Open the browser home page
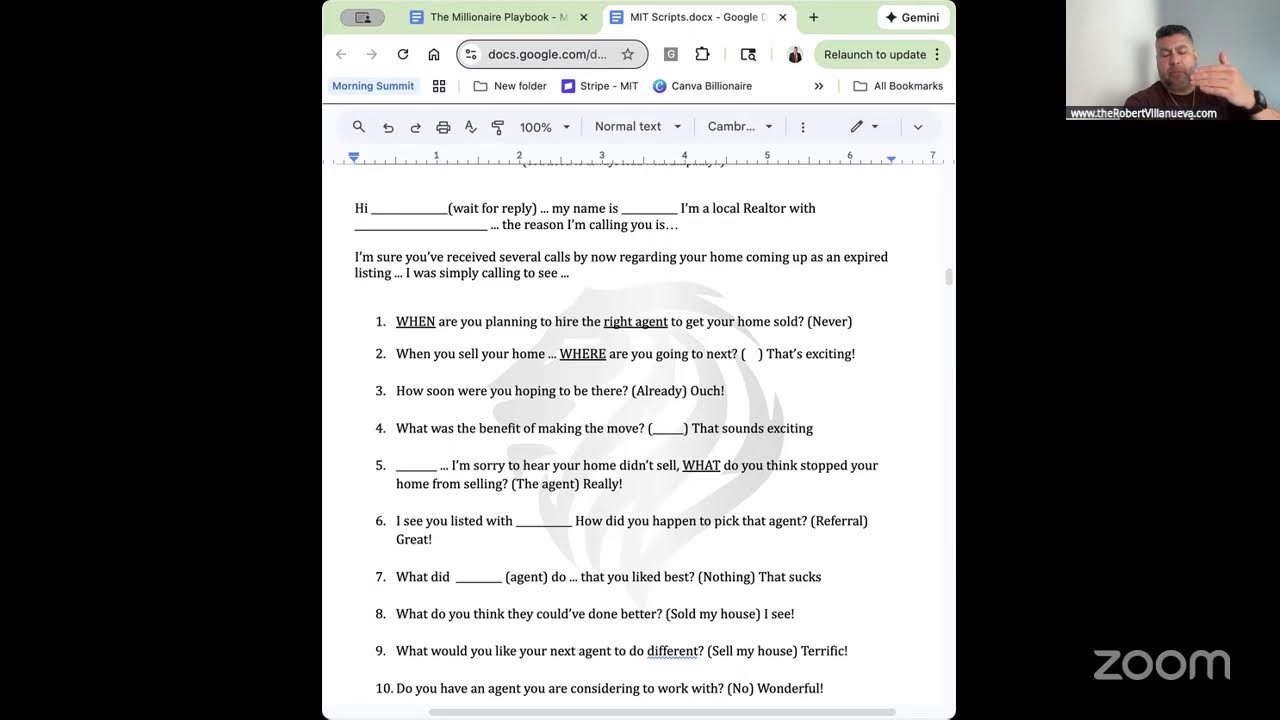Viewport: 1280px width, 720px height. [433, 54]
